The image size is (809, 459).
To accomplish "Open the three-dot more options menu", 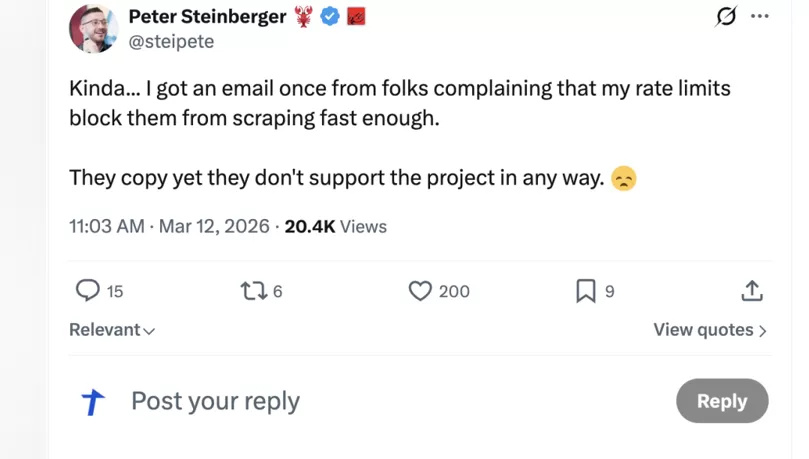I will (760, 17).
